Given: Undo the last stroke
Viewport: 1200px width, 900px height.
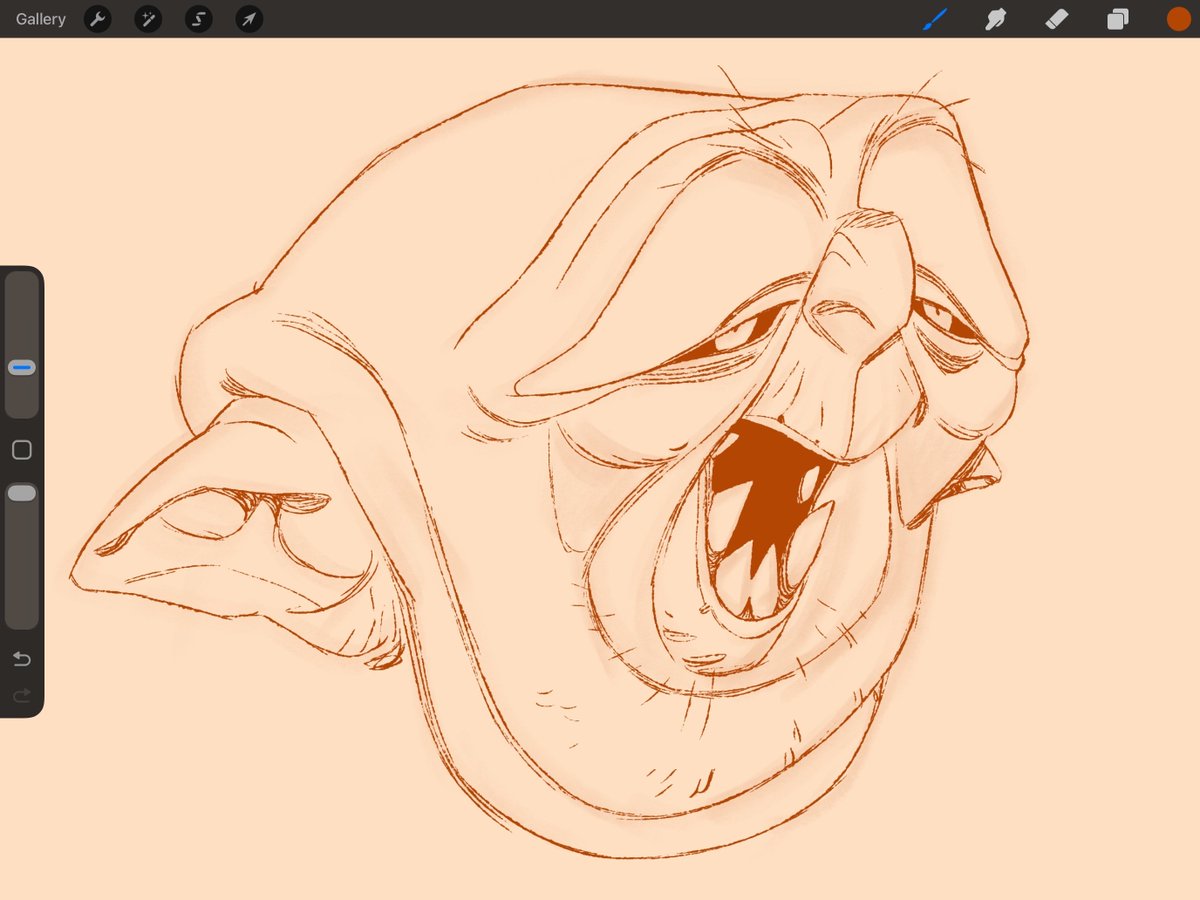Looking at the screenshot, I should (22, 658).
